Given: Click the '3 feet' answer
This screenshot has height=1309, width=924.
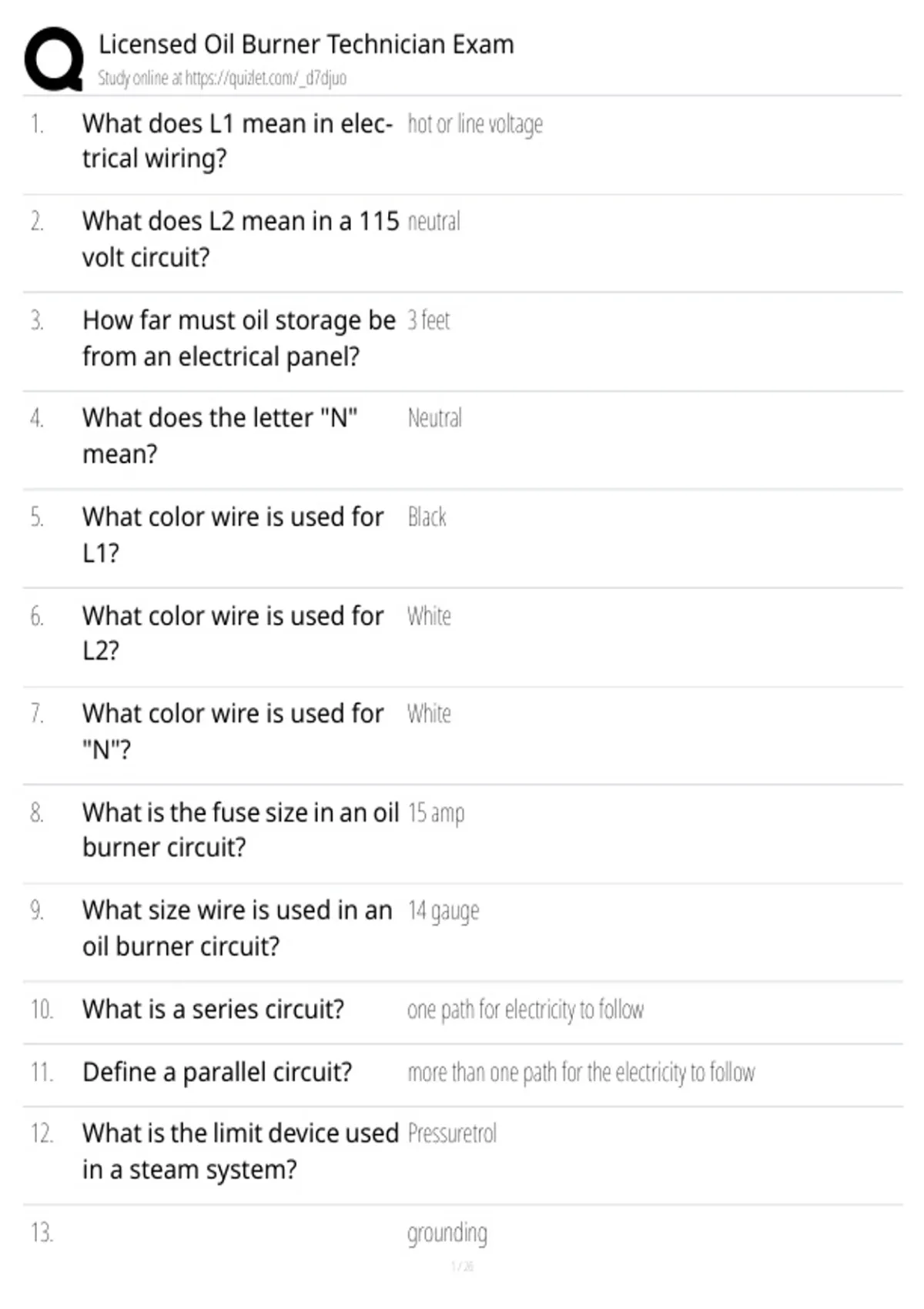Looking at the screenshot, I should click(429, 320).
